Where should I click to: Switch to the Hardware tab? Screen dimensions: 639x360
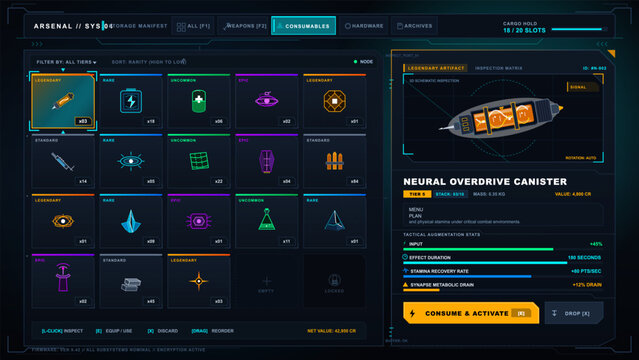[x=364, y=26]
